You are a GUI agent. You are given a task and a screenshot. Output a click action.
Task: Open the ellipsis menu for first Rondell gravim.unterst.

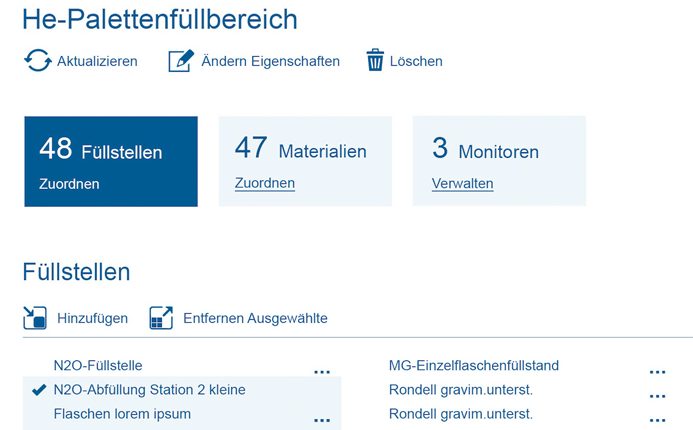[657, 396]
